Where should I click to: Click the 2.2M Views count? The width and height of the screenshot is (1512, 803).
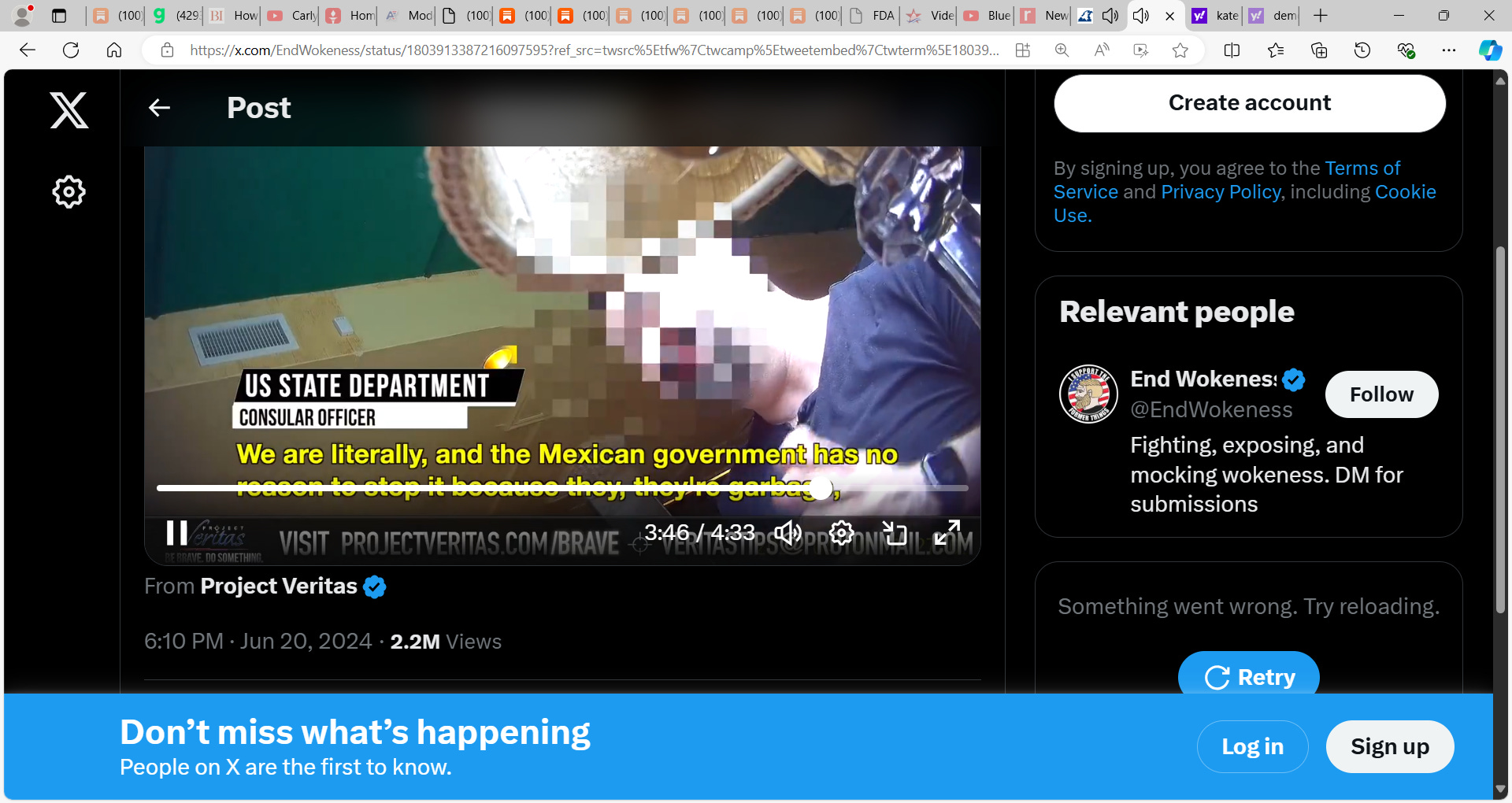click(446, 642)
